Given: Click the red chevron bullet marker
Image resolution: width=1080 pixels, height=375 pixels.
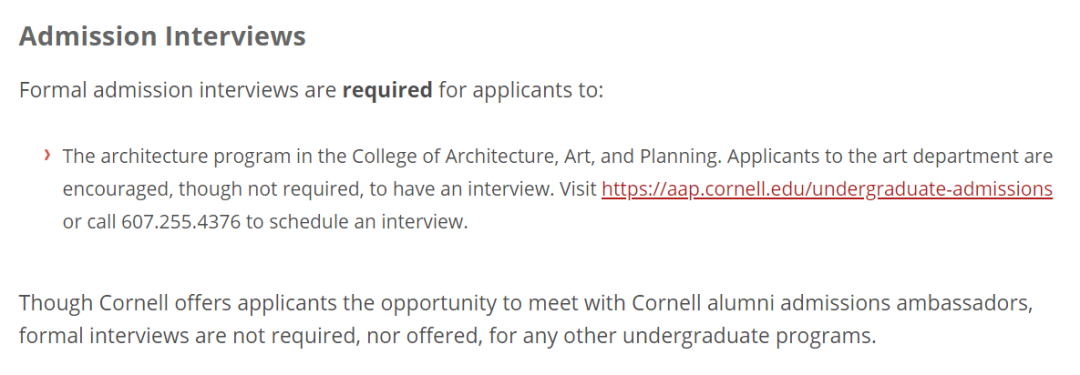Looking at the screenshot, I should tap(47, 155).
